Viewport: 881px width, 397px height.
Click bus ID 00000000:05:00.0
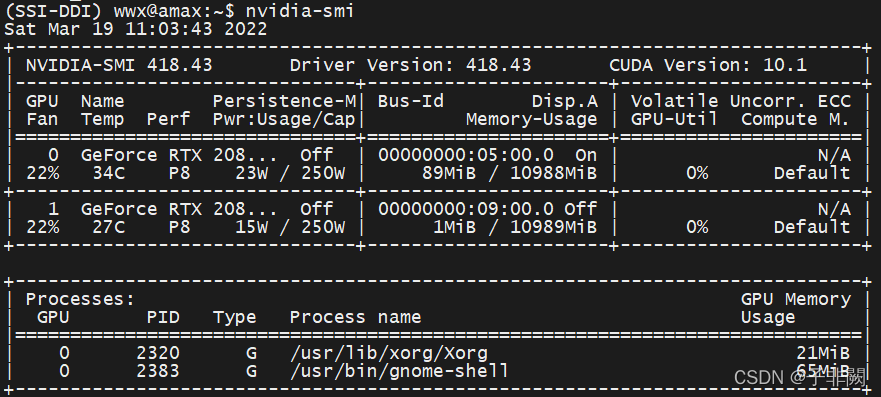(x=466, y=155)
